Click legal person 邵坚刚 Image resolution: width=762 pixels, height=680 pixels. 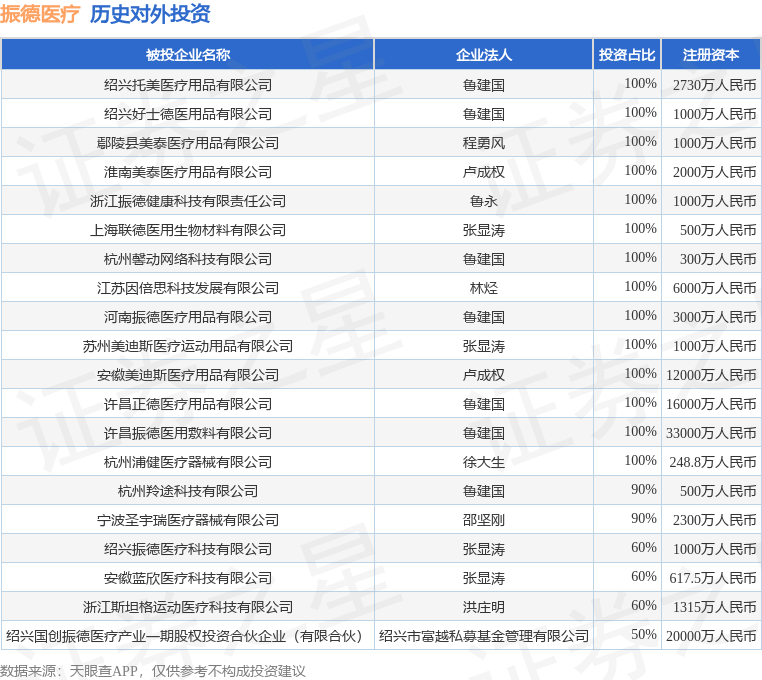[484, 520]
